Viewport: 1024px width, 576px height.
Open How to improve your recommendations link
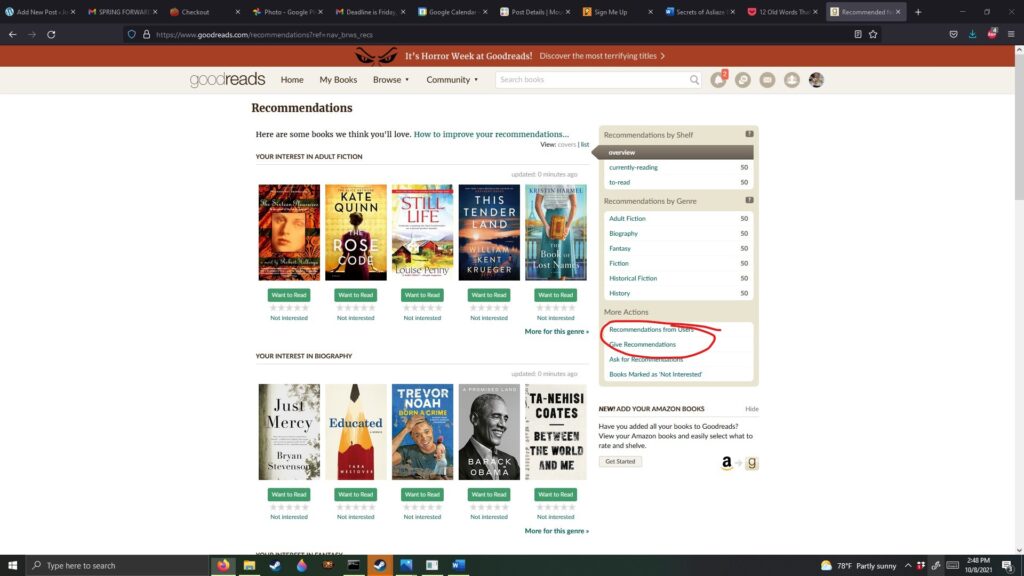[x=491, y=134]
